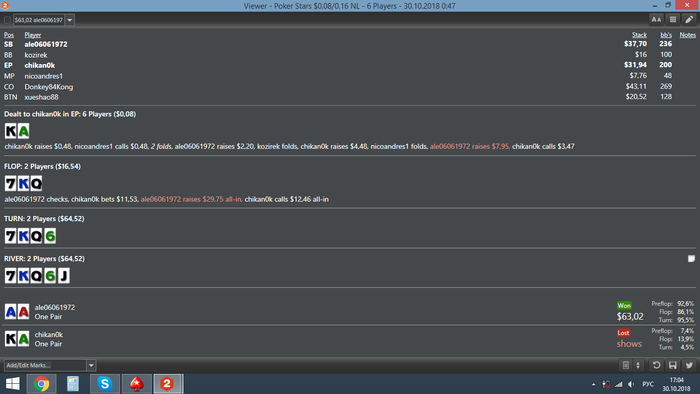This screenshot has width=700, height=394.
Task: Click the save floppy disk icon
Action: coord(673,365)
